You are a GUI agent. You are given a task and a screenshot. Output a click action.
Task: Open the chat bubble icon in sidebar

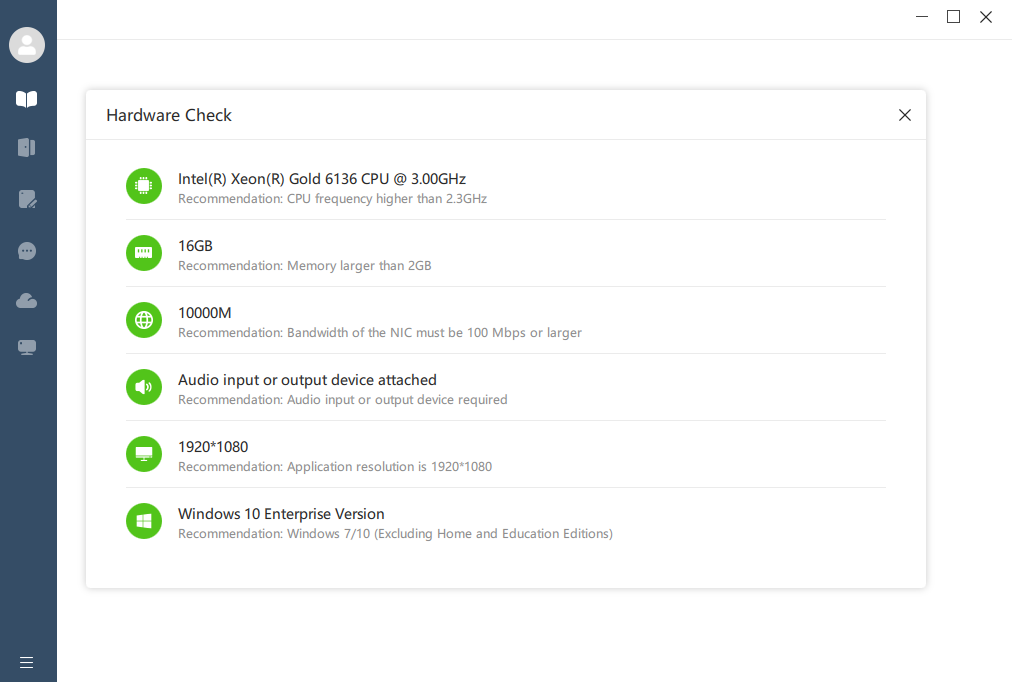27,251
